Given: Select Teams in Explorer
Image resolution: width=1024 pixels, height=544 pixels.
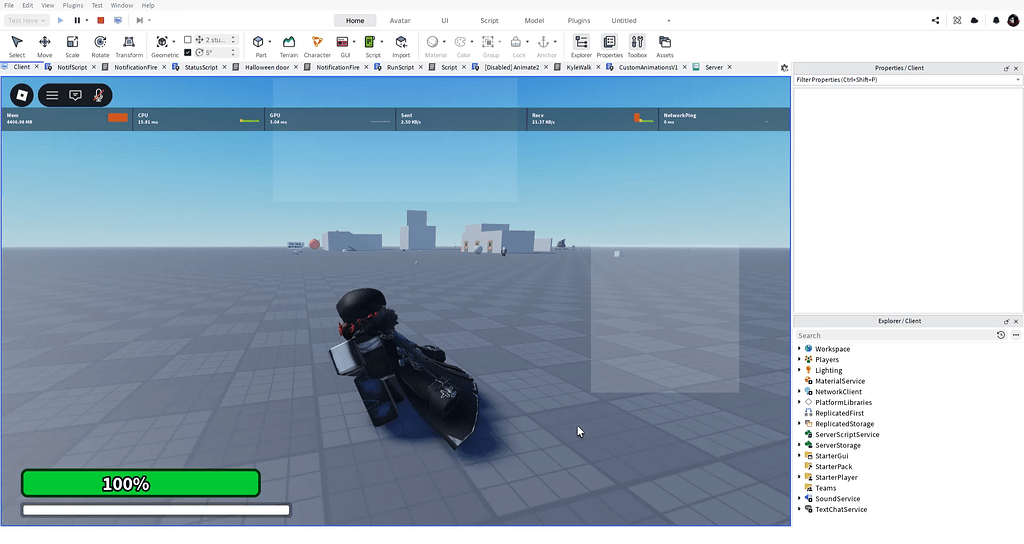Looking at the screenshot, I should click(x=825, y=488).
